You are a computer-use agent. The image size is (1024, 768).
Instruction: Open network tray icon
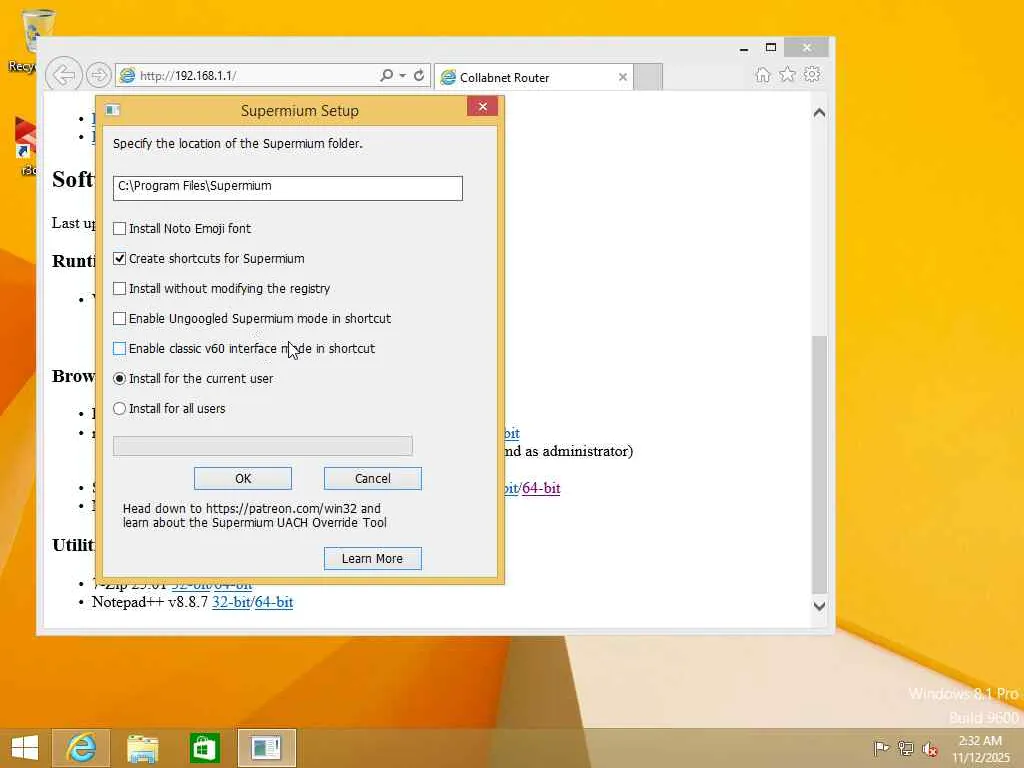pos(906,748)
